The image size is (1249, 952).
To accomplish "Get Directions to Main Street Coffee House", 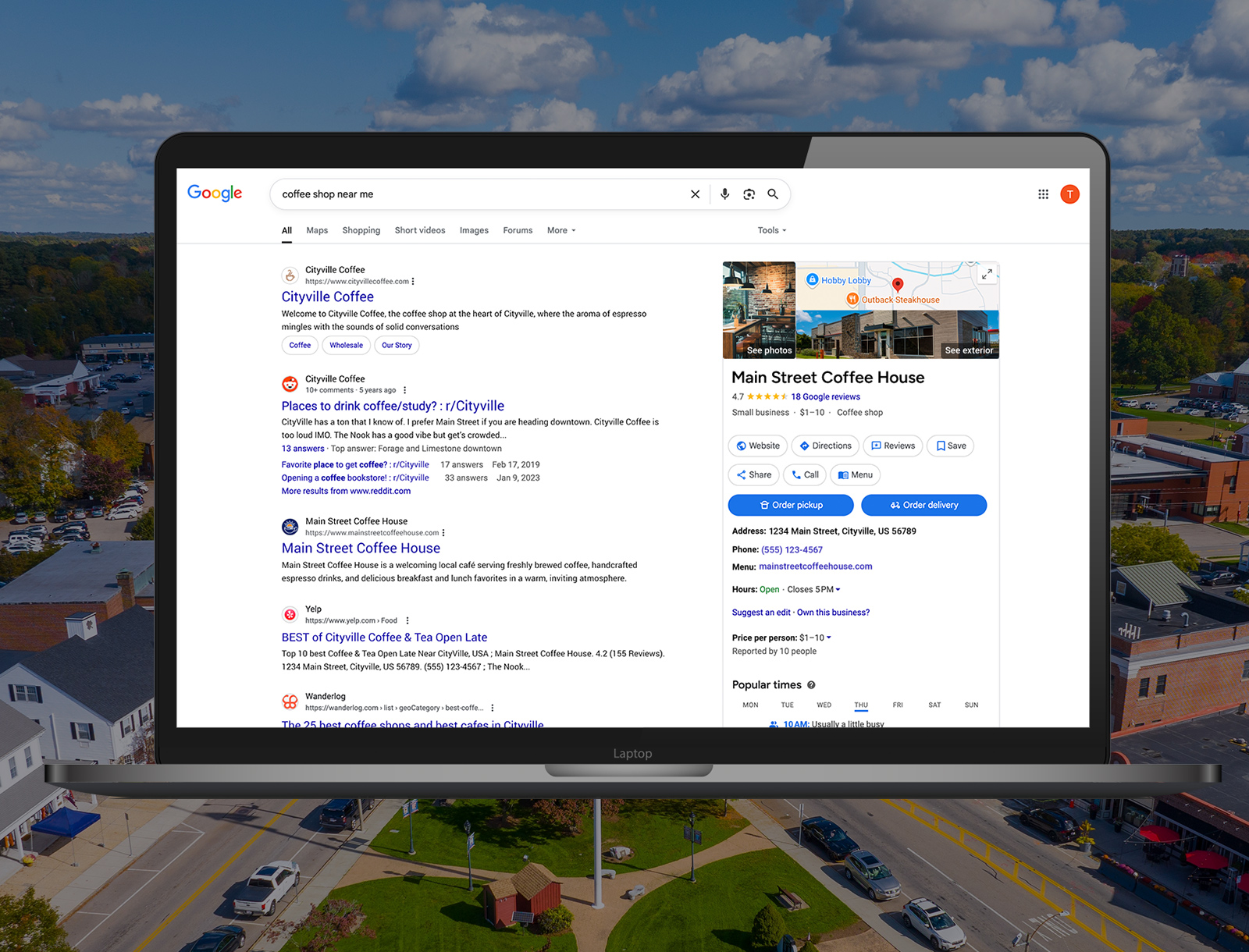I will coord(825,446).
